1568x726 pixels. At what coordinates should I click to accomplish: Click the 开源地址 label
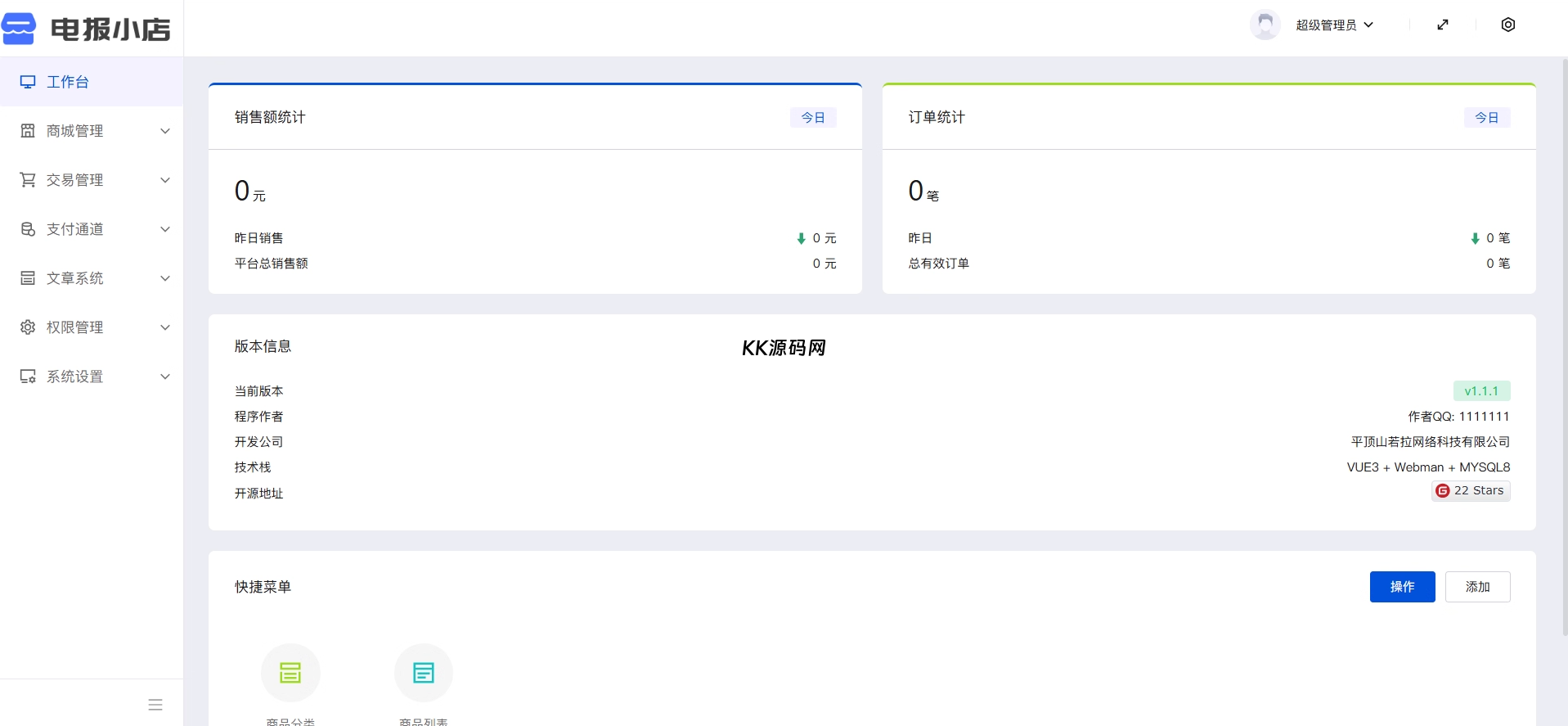(x=259, y=494)
